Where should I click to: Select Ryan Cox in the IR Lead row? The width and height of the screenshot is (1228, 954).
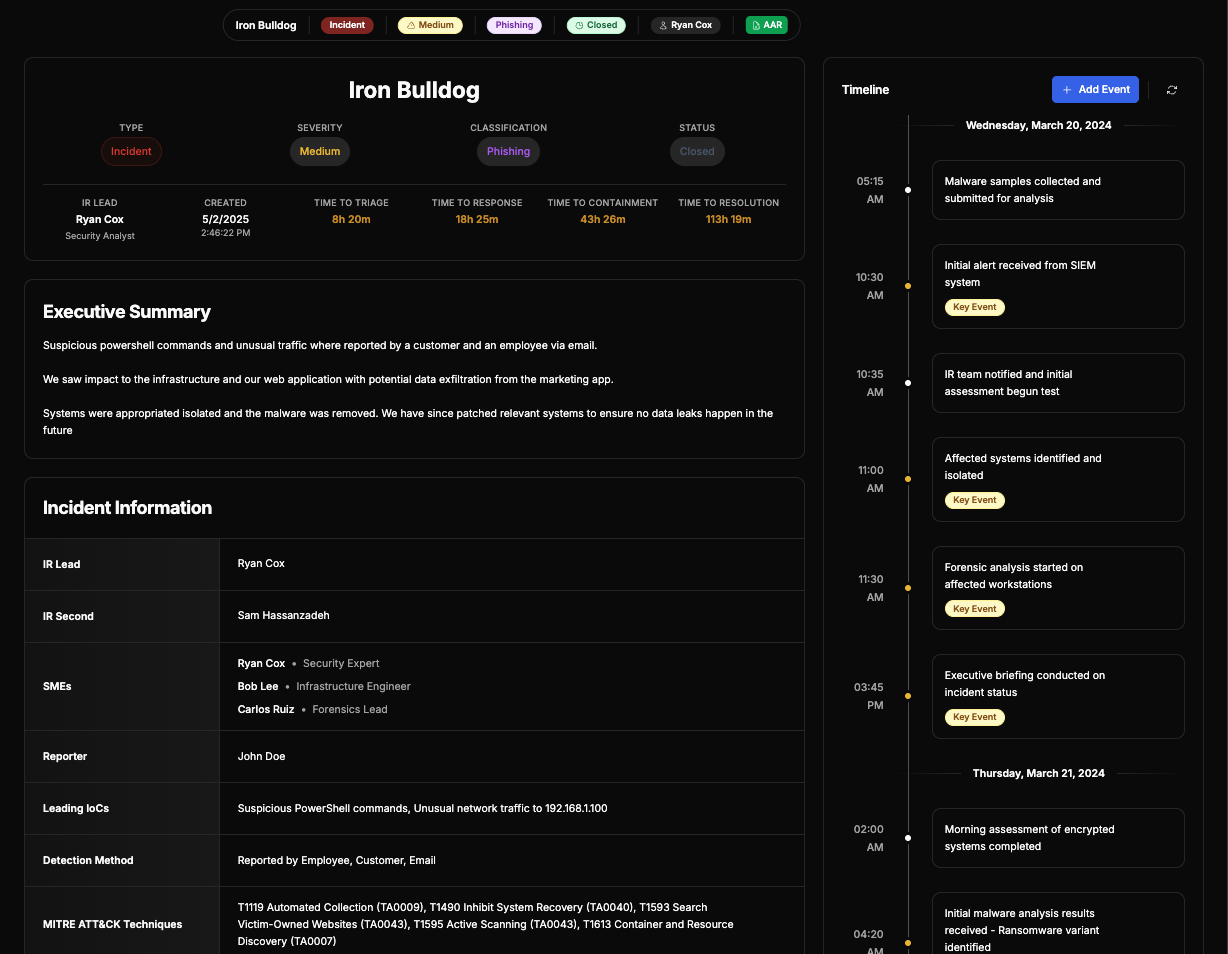click(261, 563)
